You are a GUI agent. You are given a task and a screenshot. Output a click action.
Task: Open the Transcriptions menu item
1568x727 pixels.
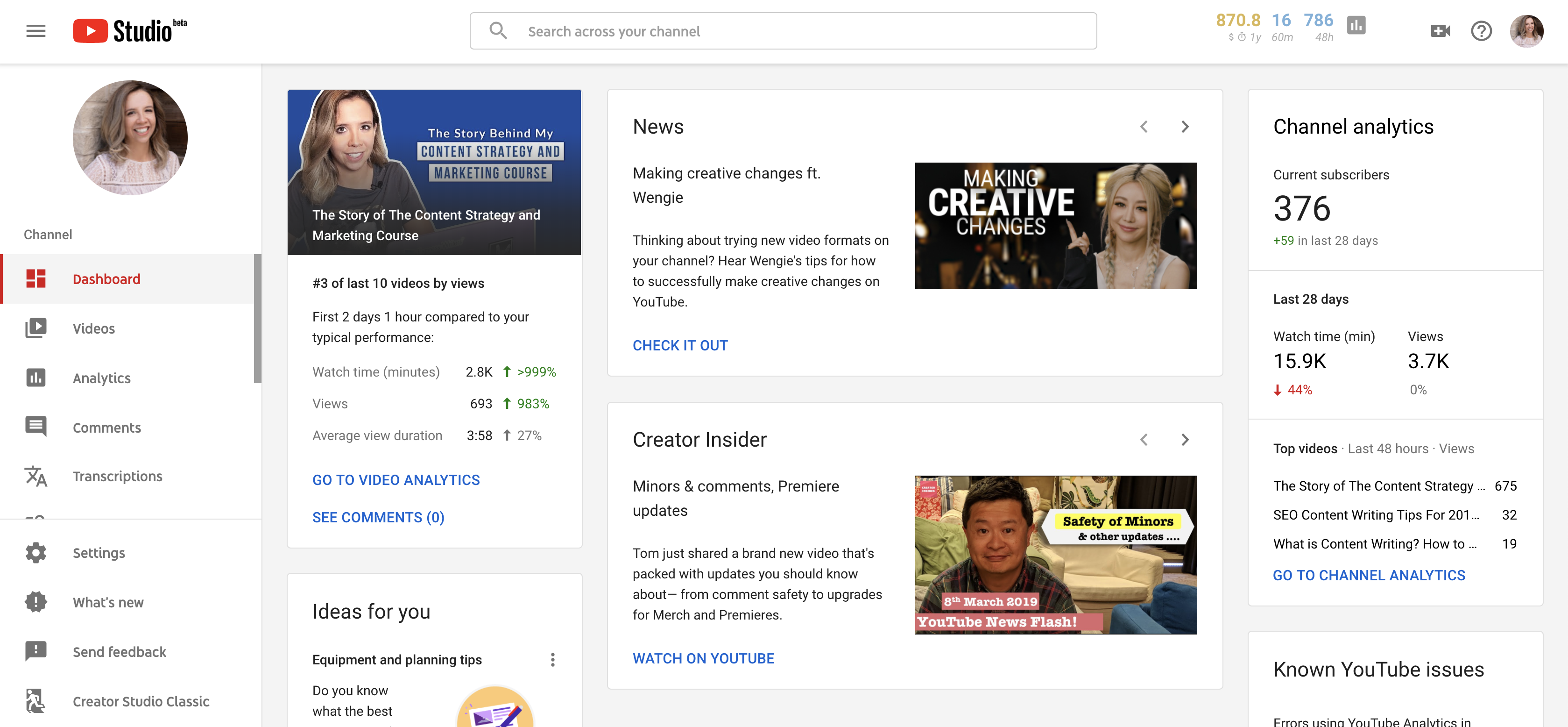click(x=127, y=476)
